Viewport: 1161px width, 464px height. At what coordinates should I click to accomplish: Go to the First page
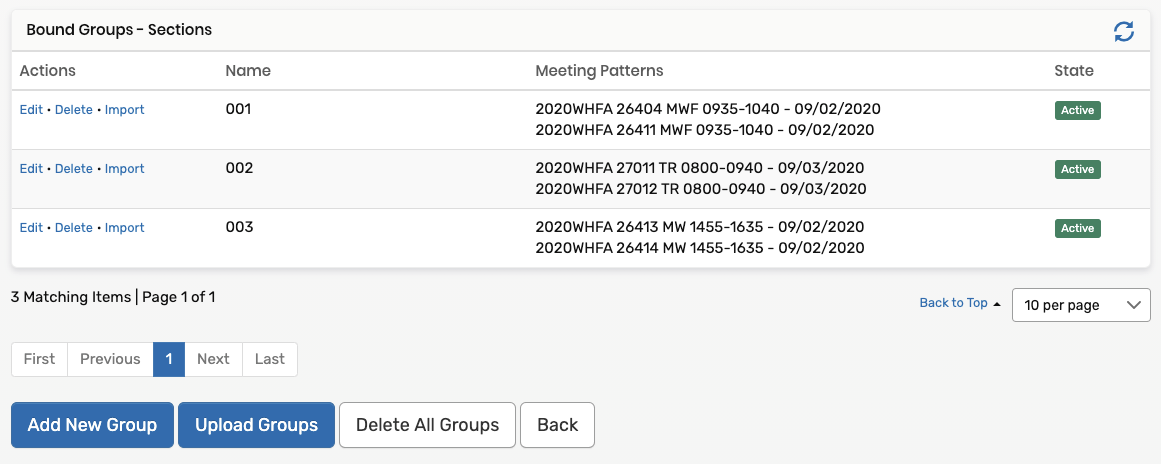point(39,359)
